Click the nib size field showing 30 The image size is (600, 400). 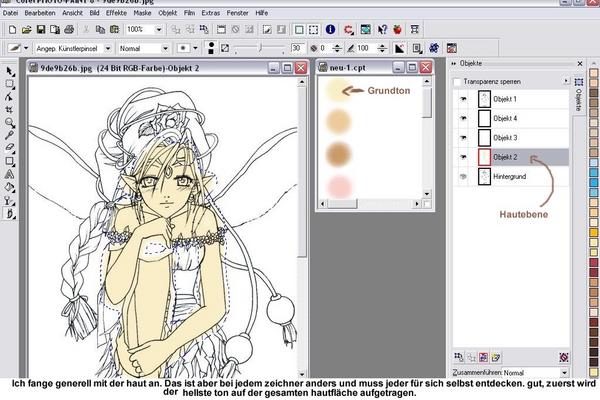coord(297,48)
